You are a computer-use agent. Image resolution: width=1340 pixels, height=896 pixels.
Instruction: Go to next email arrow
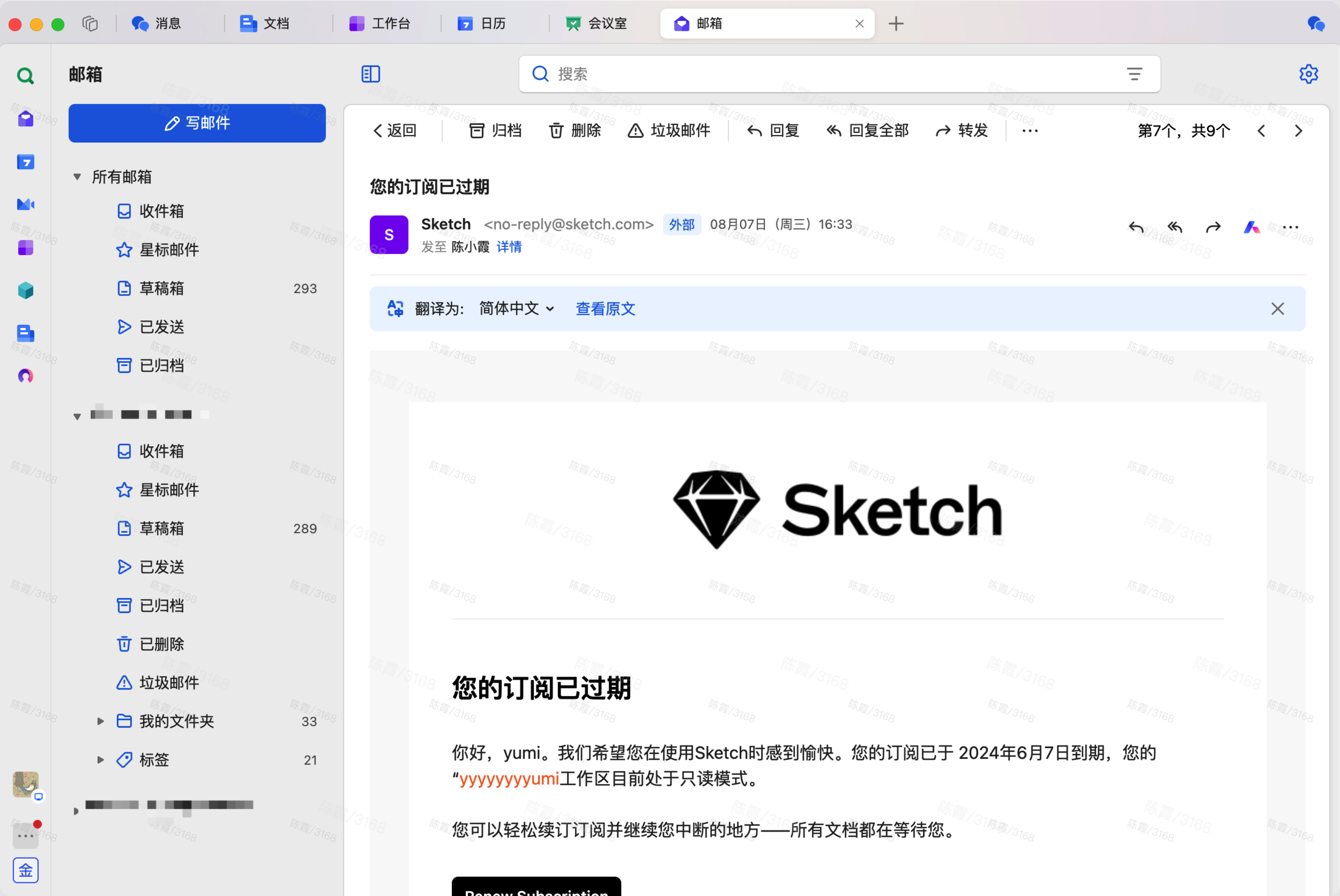(x=1298, y=131)
